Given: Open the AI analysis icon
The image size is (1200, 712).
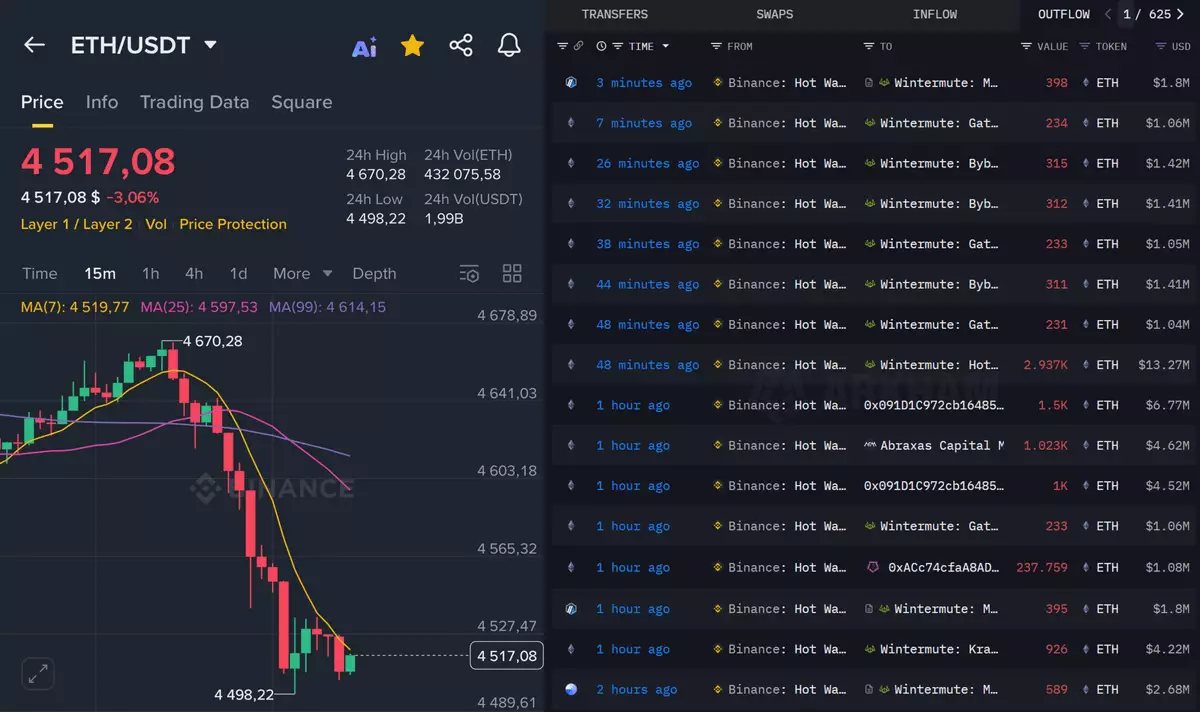Looking at the screenshot, I should point(365,46).
